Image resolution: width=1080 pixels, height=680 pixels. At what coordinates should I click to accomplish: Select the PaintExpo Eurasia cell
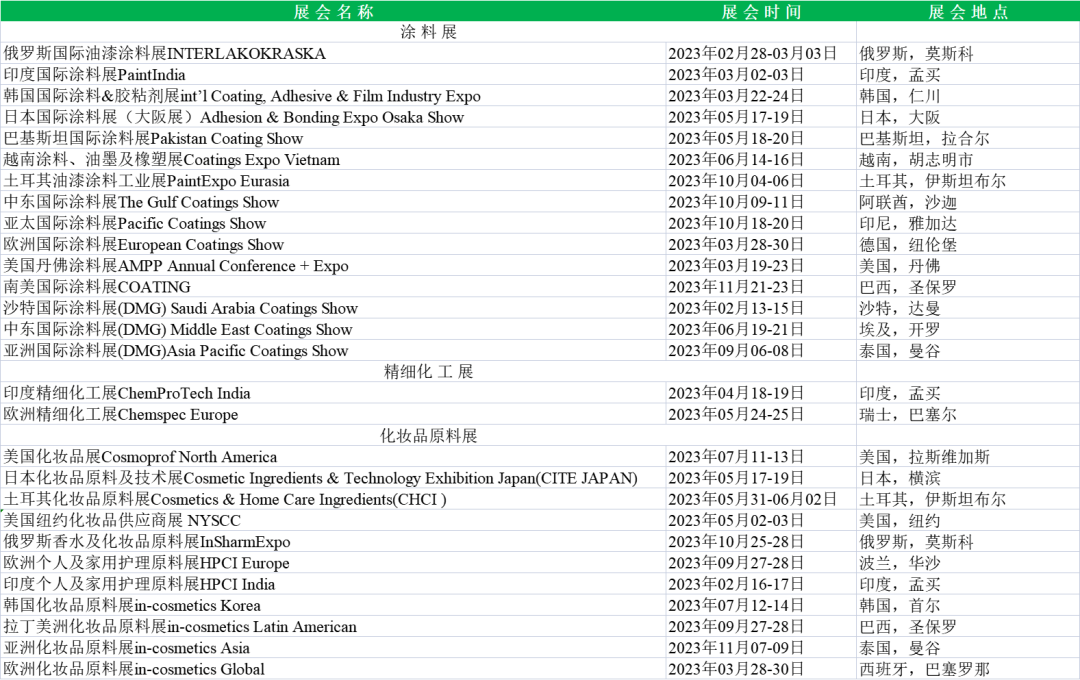(333, 181)
